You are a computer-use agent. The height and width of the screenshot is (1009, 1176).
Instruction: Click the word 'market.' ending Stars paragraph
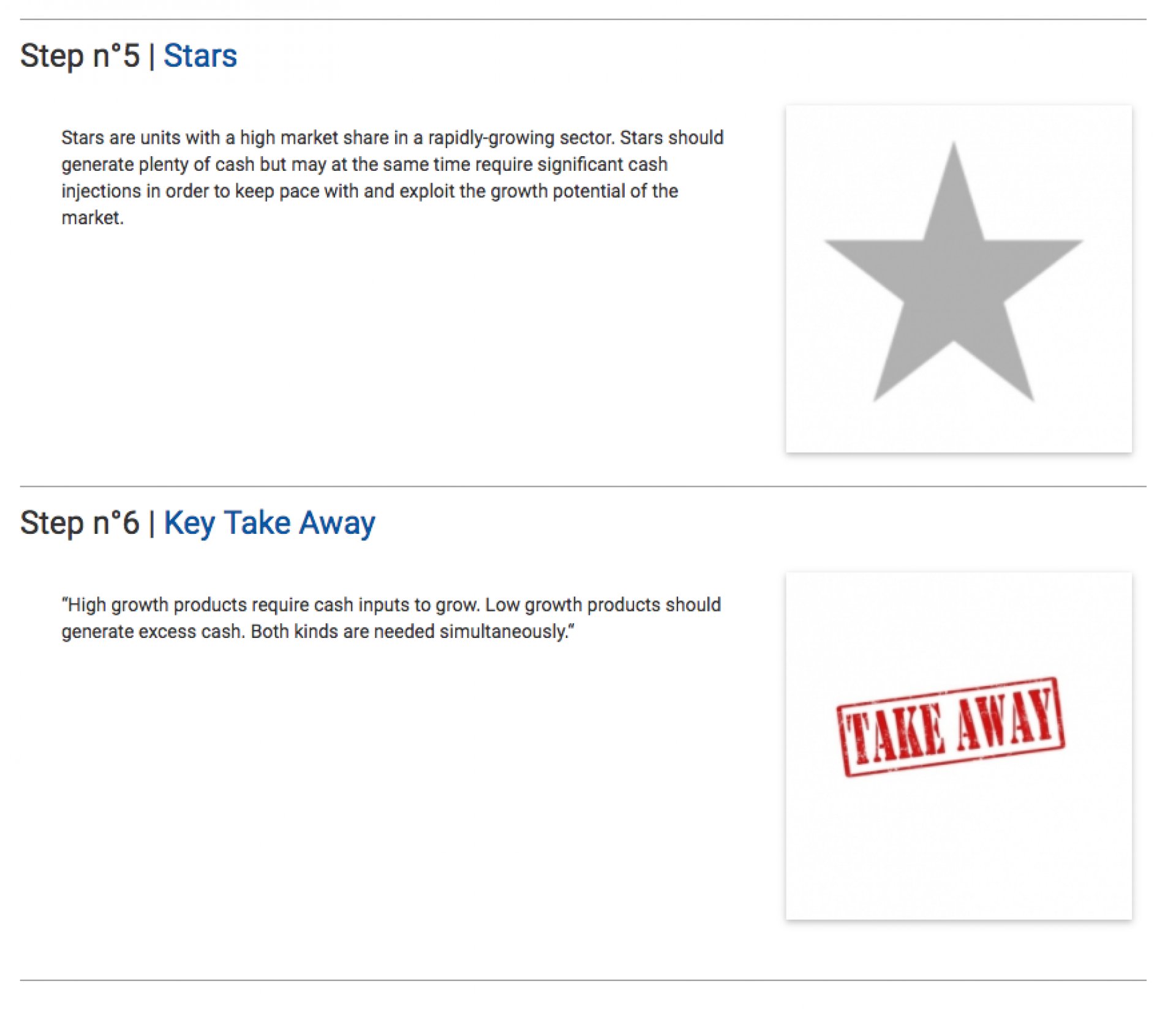(92, 218)
